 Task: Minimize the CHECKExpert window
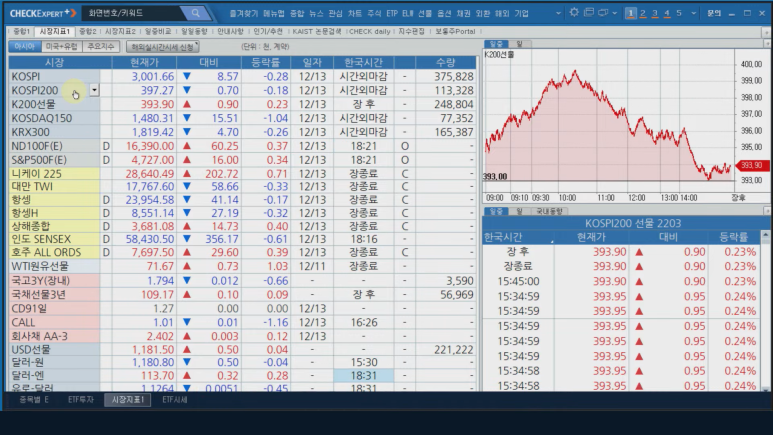[x=732, y=13]
